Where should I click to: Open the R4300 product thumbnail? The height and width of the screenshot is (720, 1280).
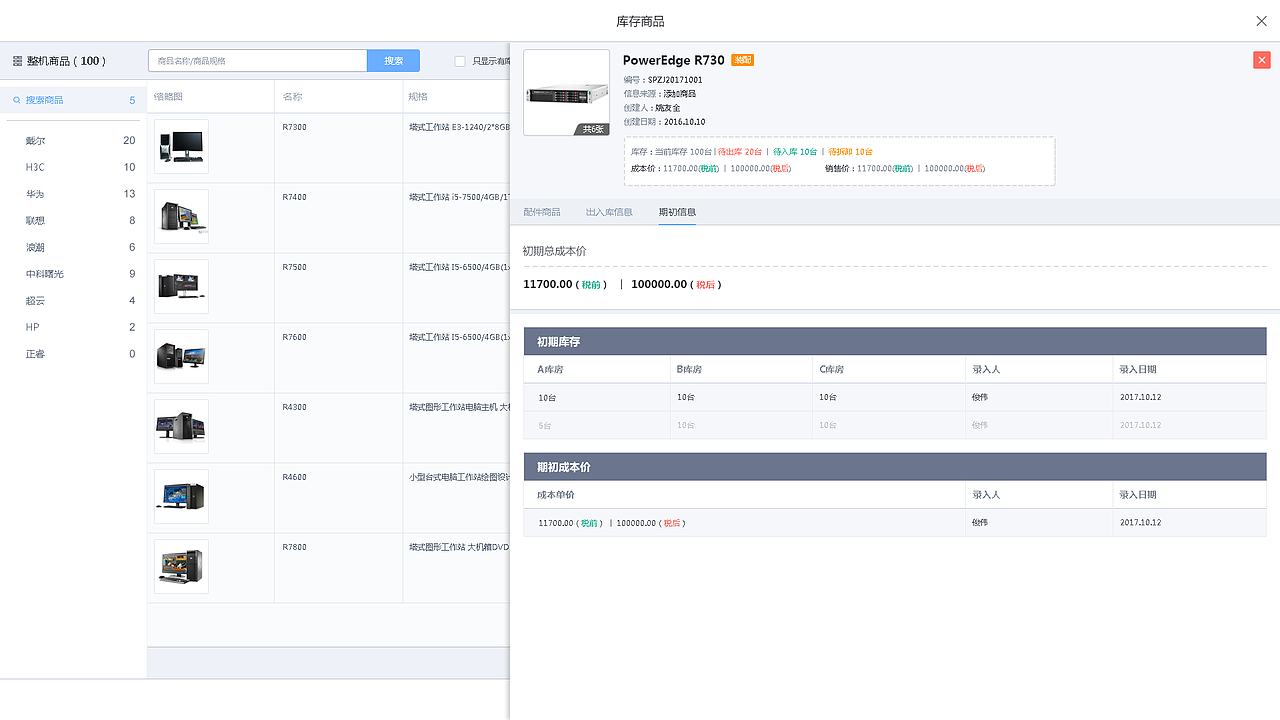tap(181, 427)
